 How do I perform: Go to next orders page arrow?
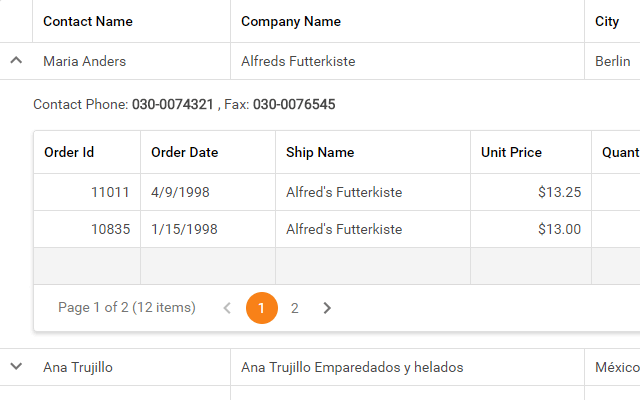click(327, 308)
